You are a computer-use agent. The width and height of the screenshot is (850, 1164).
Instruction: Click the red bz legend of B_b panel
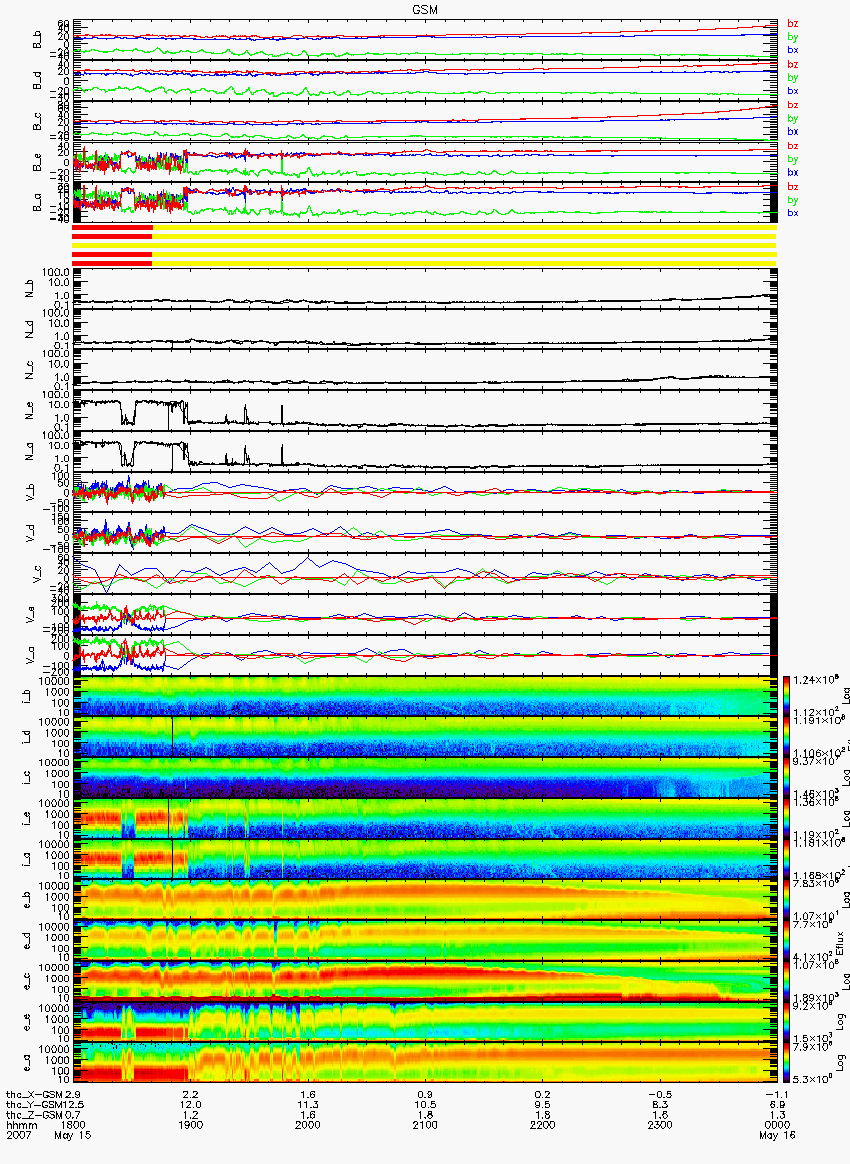pyautogui.click(x=792, y=24)
